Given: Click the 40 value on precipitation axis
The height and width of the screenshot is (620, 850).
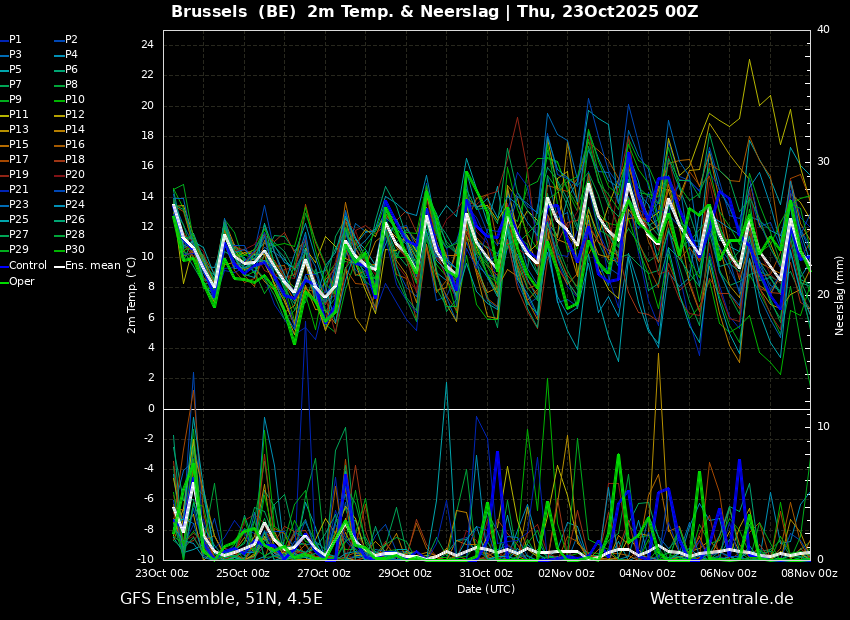Looking at the screenshot, I should coord(823,29).
